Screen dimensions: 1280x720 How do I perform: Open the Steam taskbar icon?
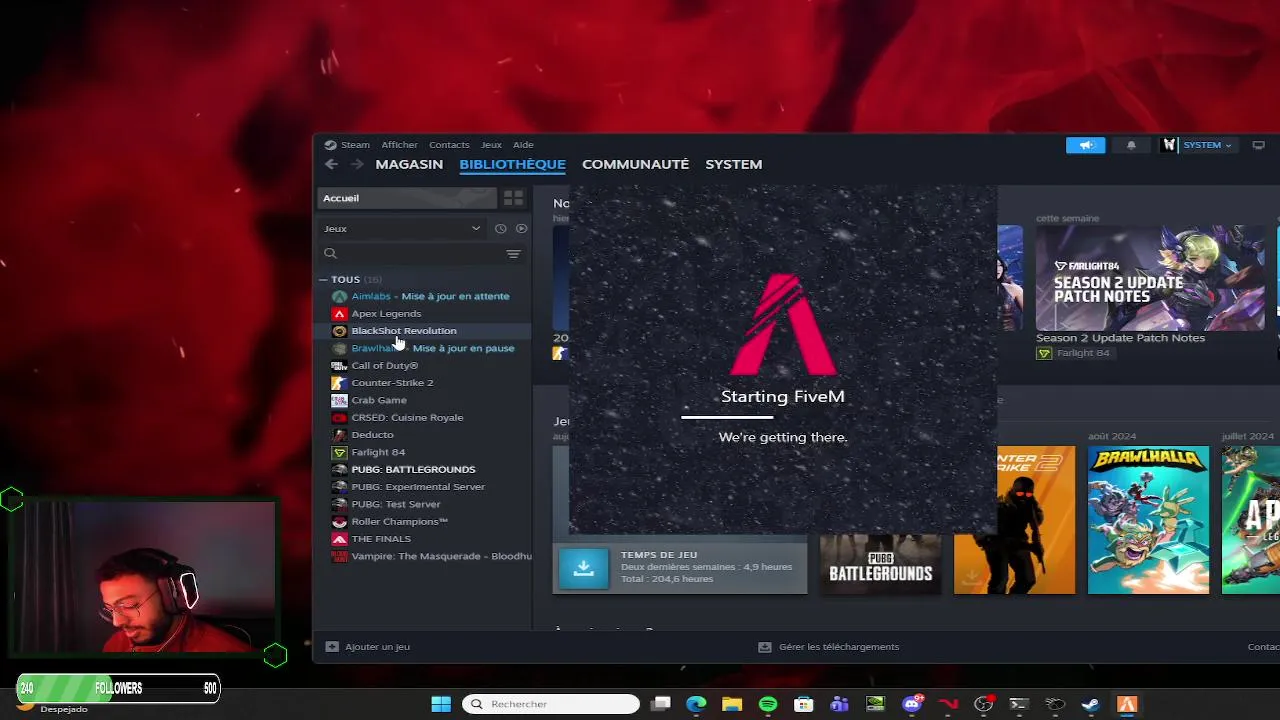point(1090,704)
